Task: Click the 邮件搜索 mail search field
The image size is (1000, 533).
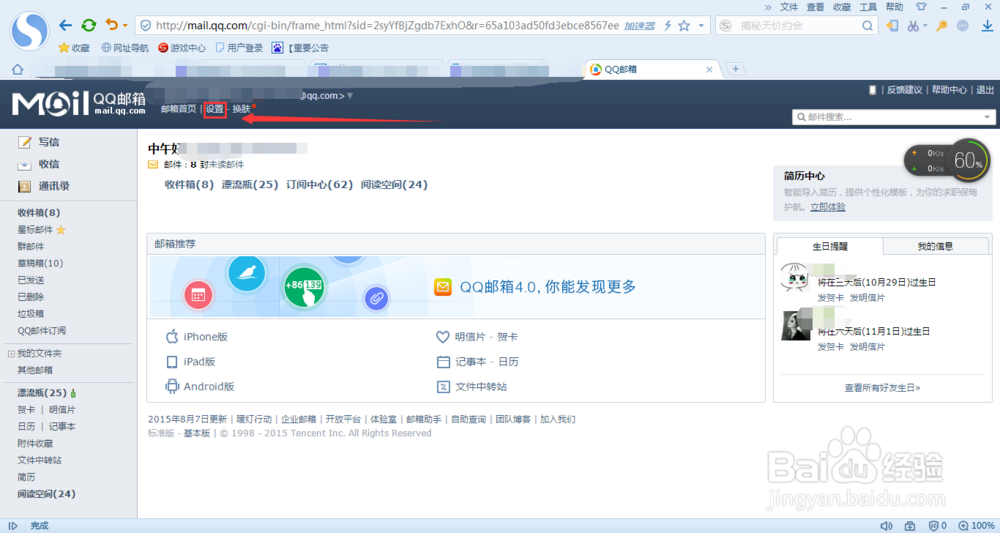Action: (887, 117)
